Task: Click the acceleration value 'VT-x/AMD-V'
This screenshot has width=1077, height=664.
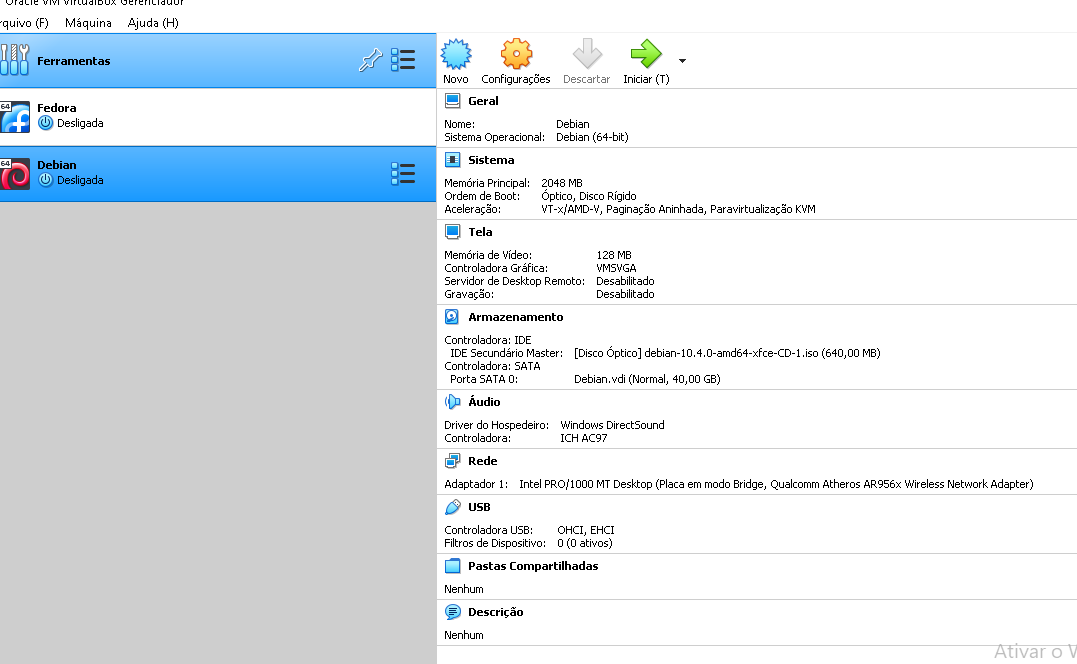Action: coord(571,209)
